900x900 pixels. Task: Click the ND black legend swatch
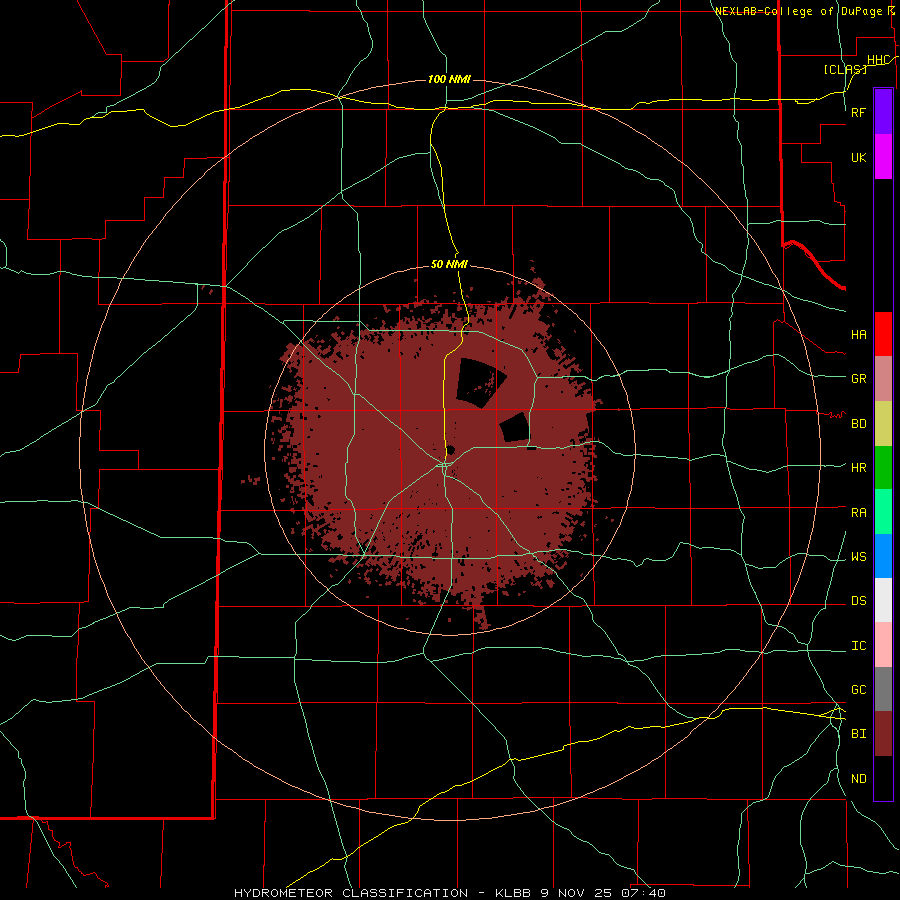tap(883, 778)
